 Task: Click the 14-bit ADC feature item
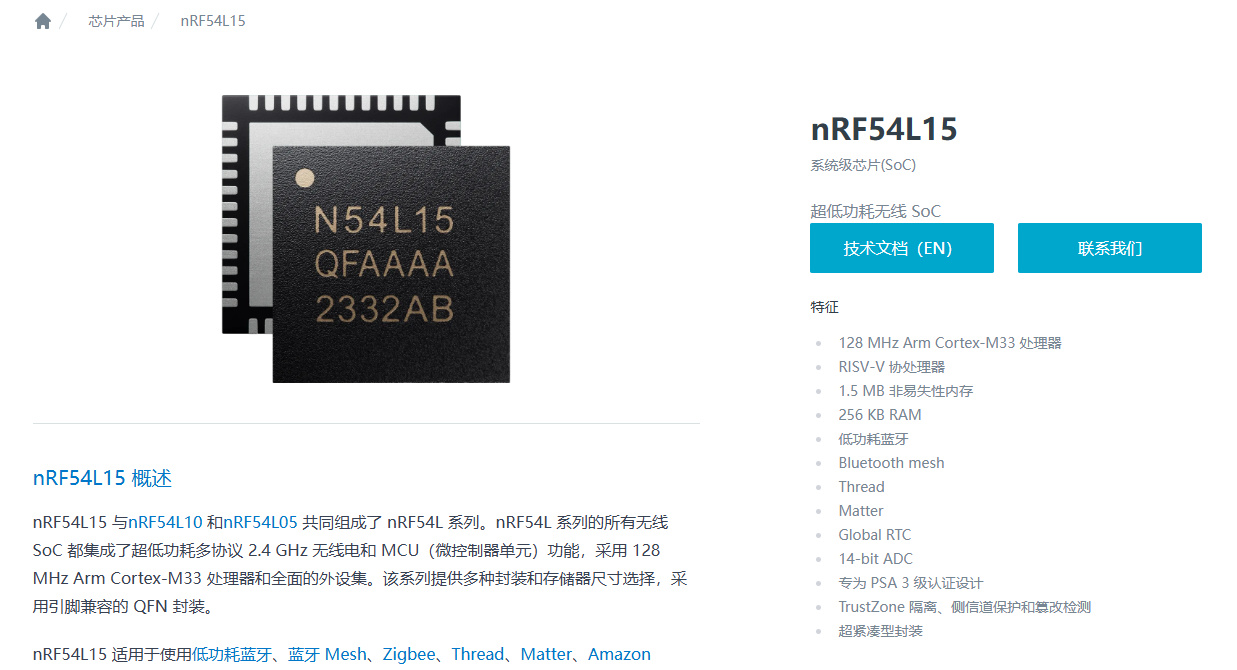coord(875,559)
